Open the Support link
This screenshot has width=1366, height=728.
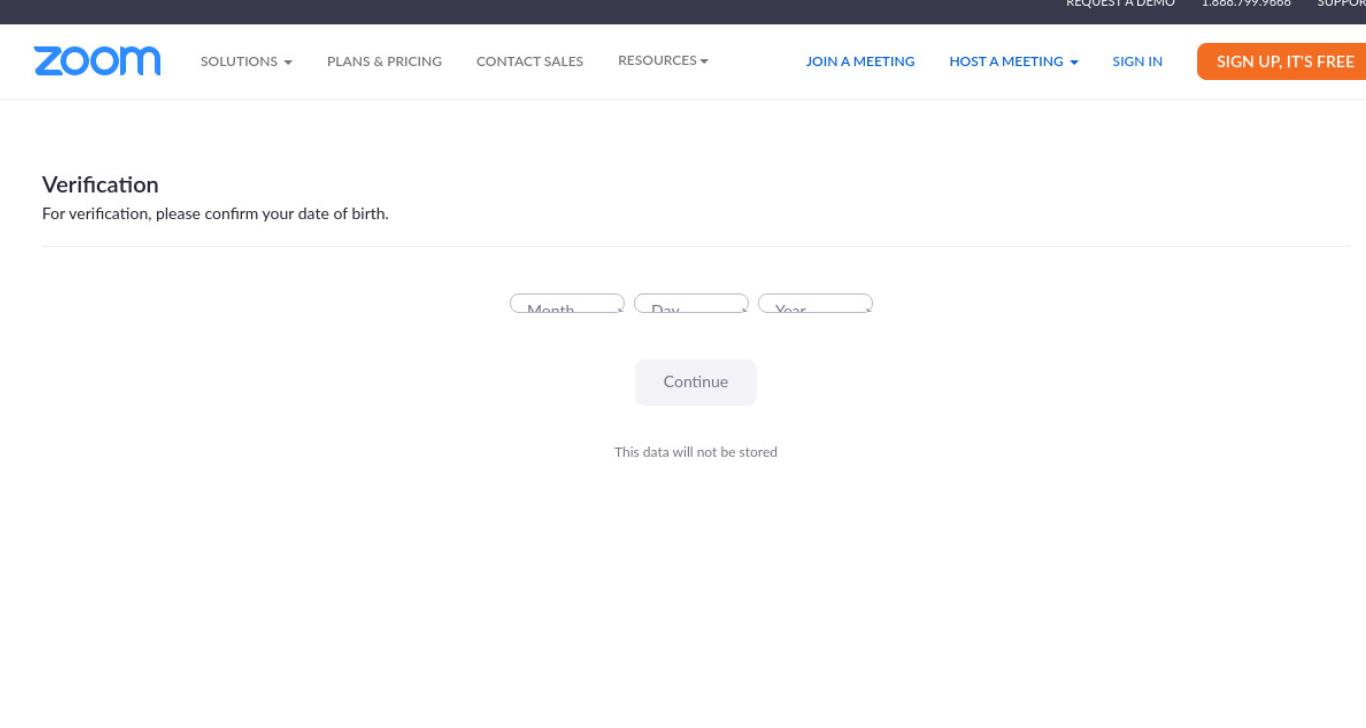[x=1341, y=4]
